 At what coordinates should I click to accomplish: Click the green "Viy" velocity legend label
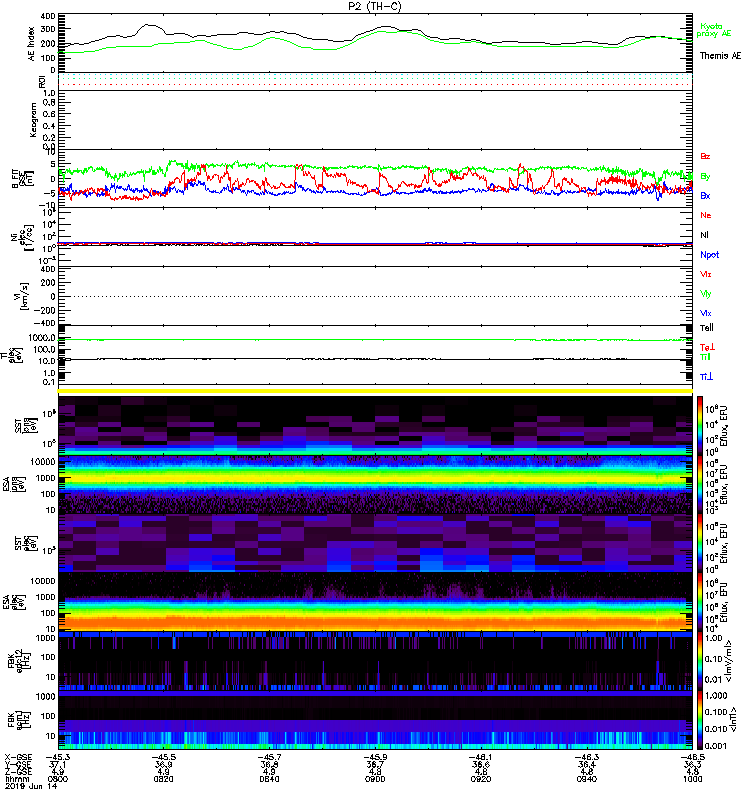706,294
